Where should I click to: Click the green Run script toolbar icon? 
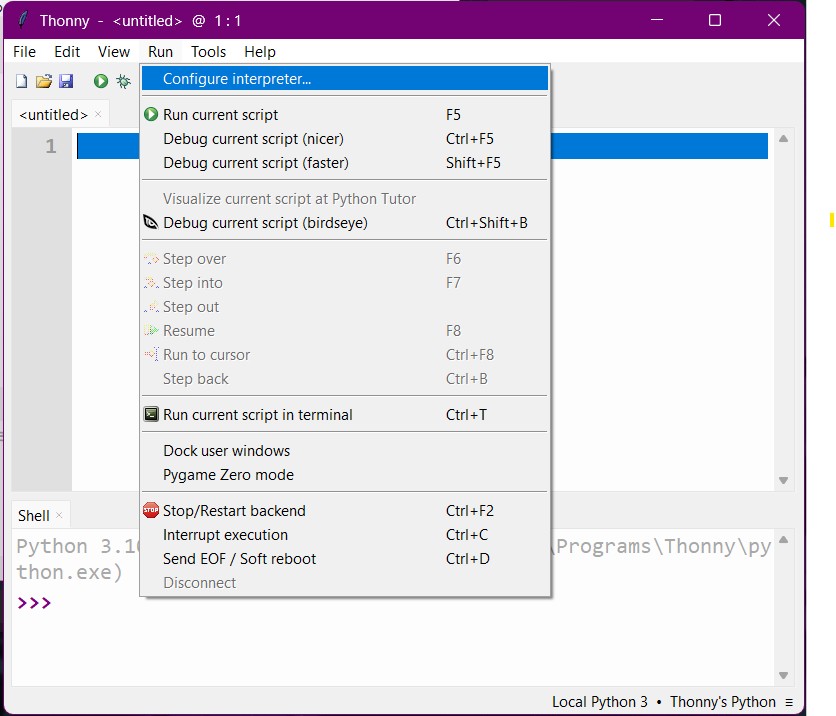101,81
